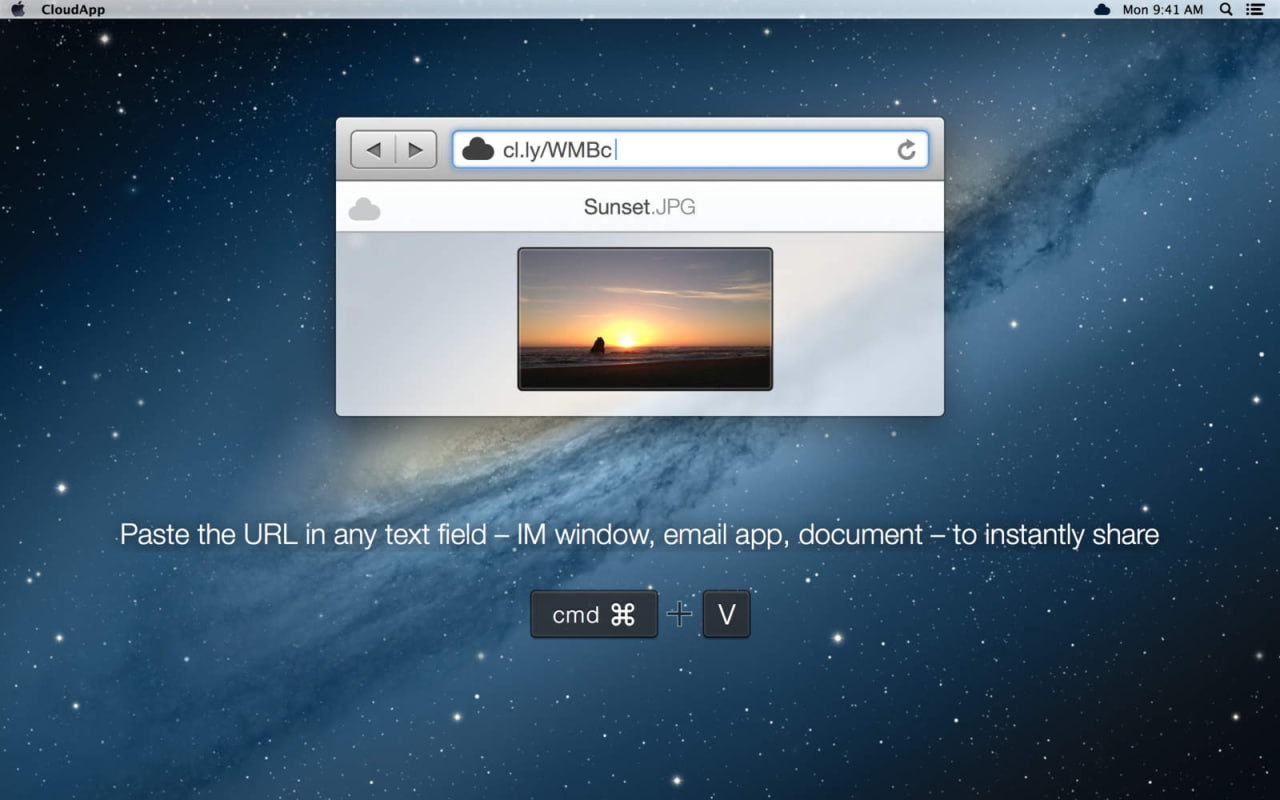Go back with the left arrow button

(x=373, y=150)
